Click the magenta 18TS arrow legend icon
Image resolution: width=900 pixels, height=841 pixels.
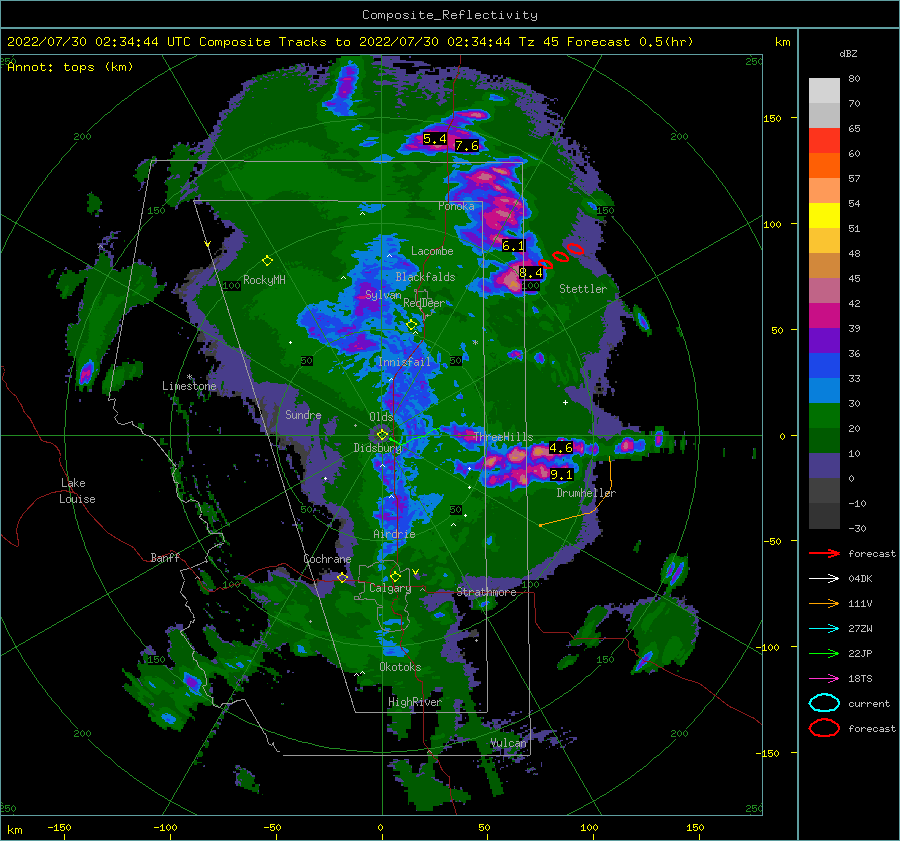[x=824, y=679]
